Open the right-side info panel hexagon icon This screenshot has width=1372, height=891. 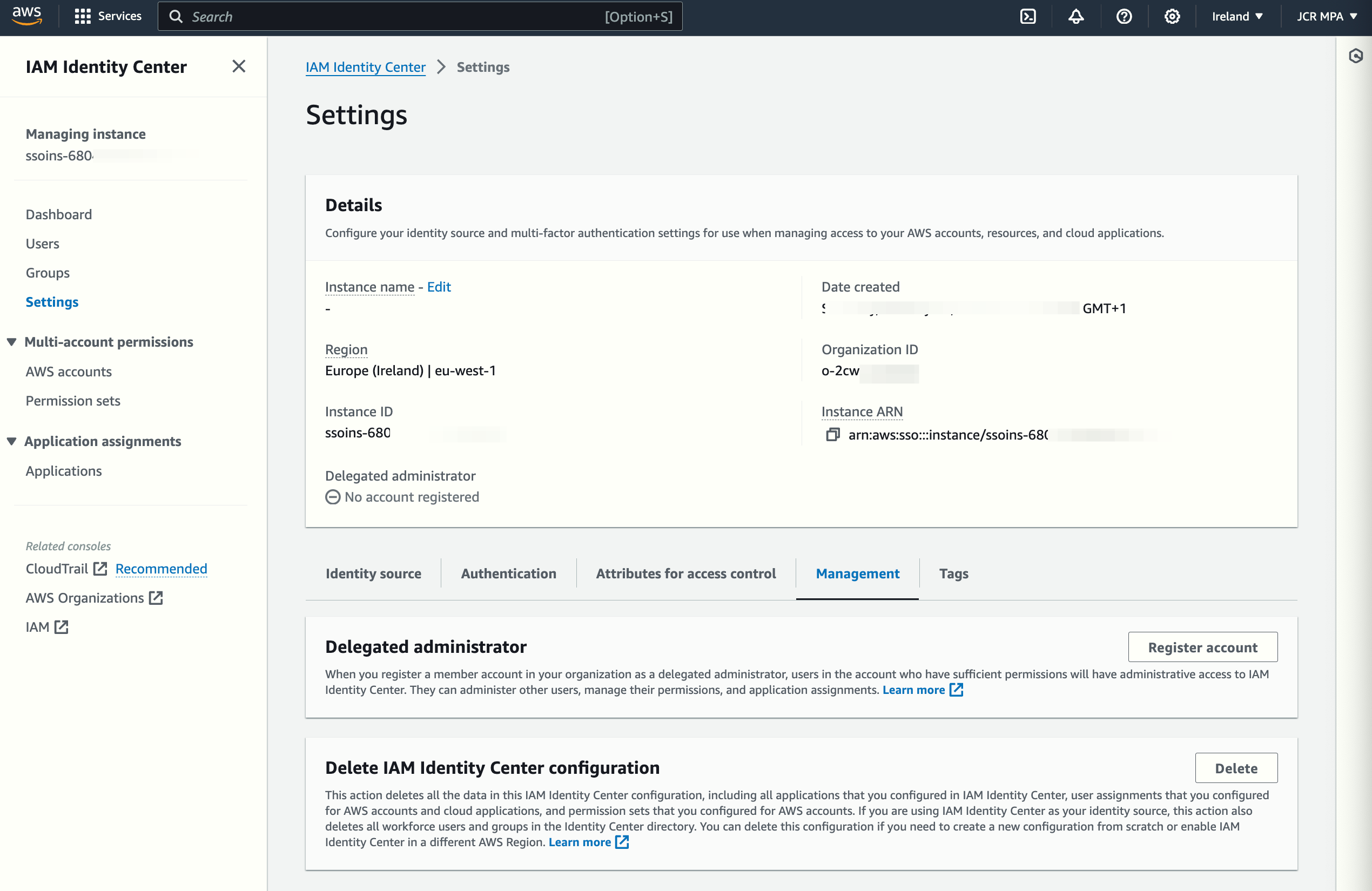click(1355, 56)
